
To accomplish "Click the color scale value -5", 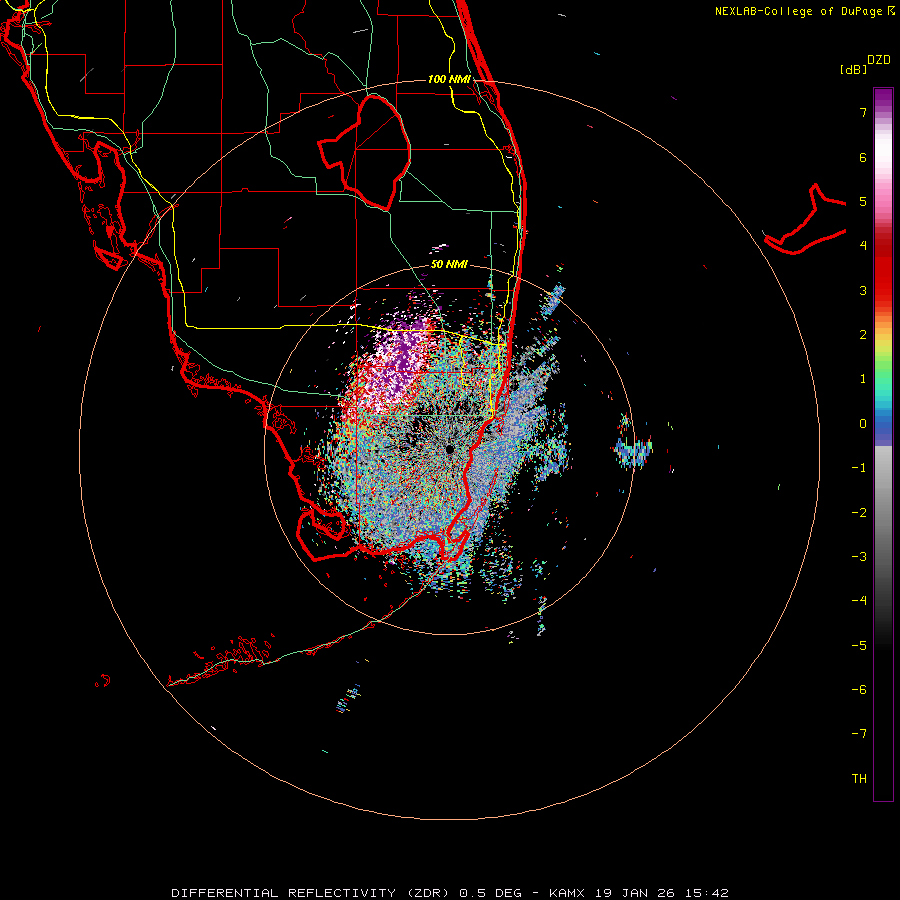I will pos(859,646).
